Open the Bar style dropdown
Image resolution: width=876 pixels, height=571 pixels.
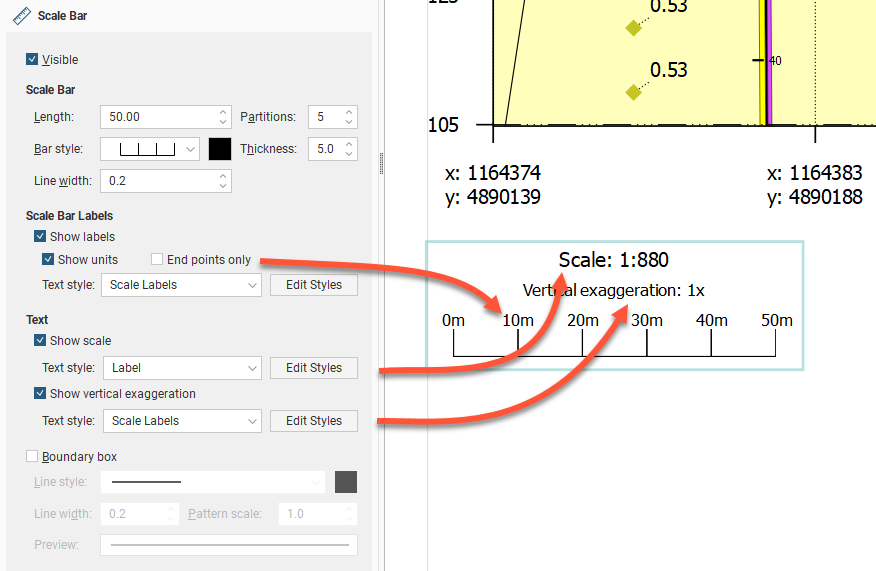point(151,149)
